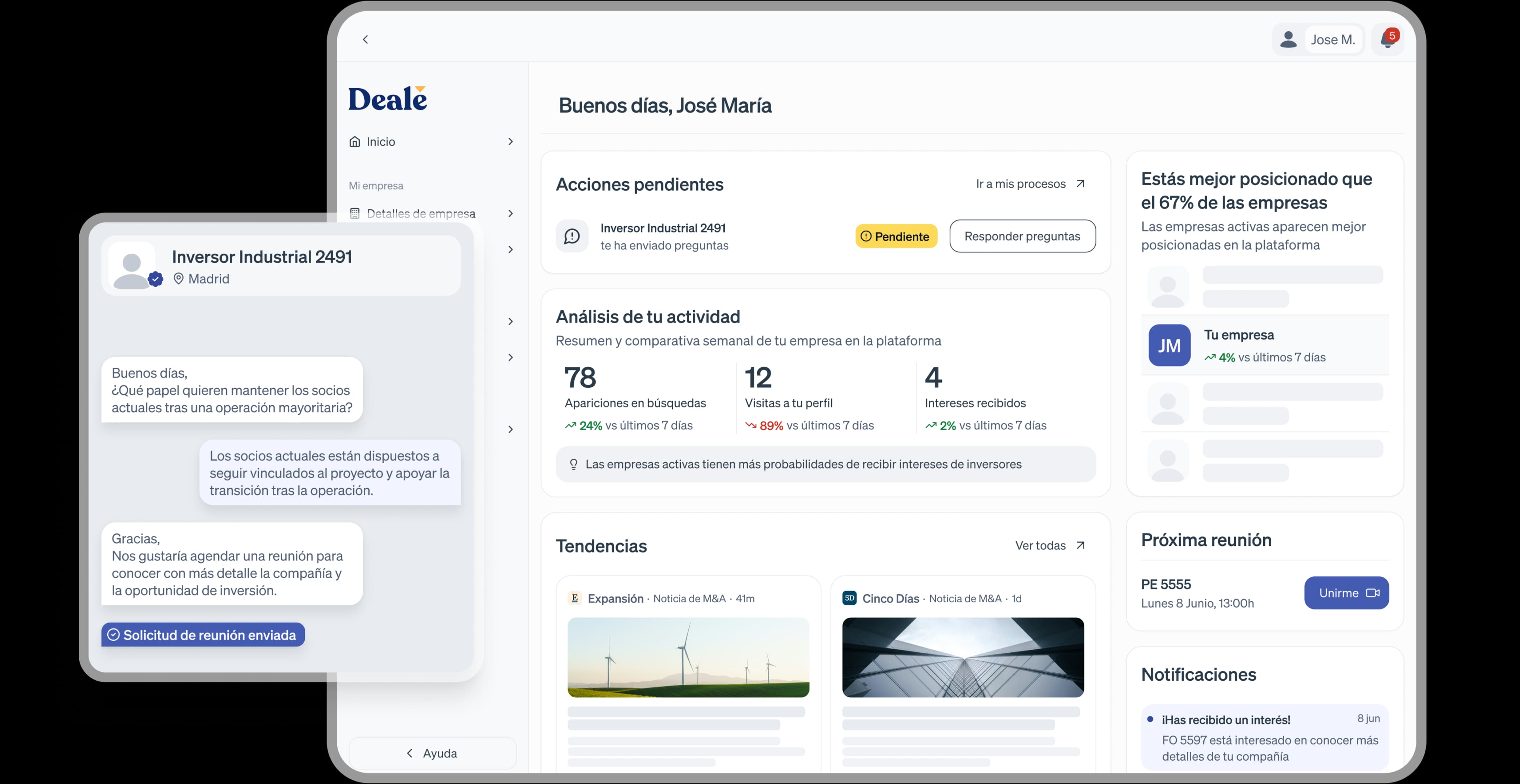1520x784 pixels.
Task: Click the Inversor Industrial 2491 chat header
Action: pos(281,266)
